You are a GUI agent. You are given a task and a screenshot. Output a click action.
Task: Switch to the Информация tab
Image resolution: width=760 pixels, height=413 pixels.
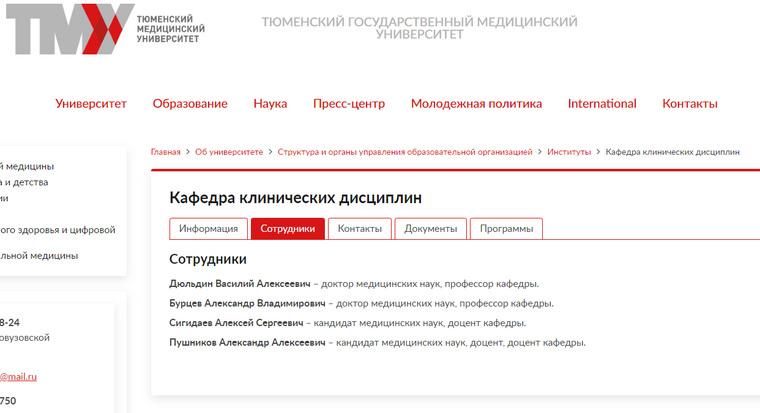[208, 228]
